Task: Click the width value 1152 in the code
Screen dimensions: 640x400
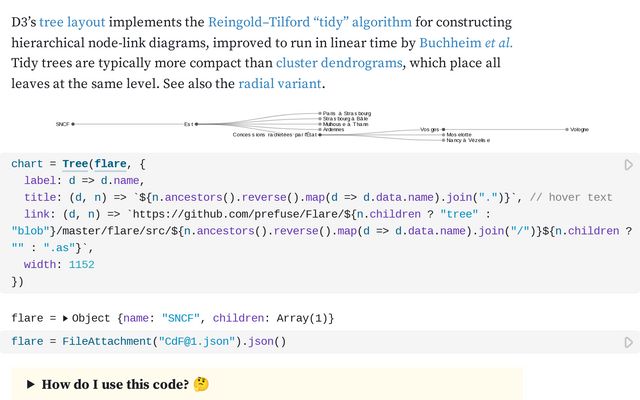Action: click(82, 265)
